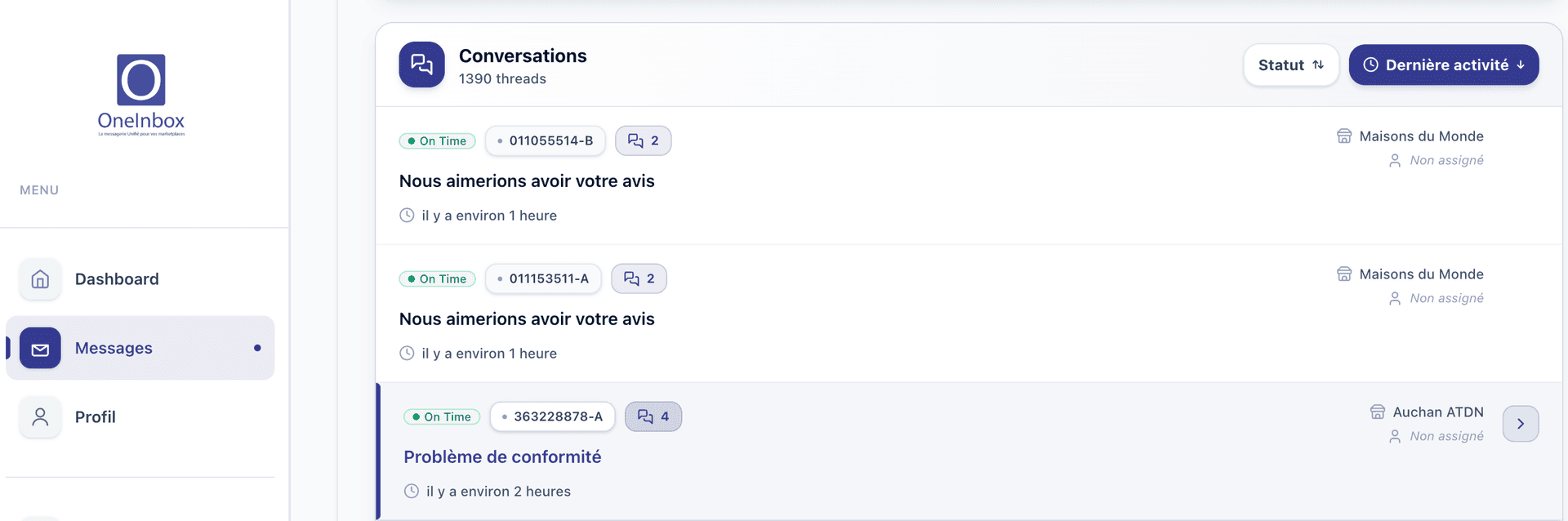This screenshot has width=1568, height=521.
Task: Click the store icon next to Auchan ATDN
Action: pyautogui.click(x=1378, y=412)
